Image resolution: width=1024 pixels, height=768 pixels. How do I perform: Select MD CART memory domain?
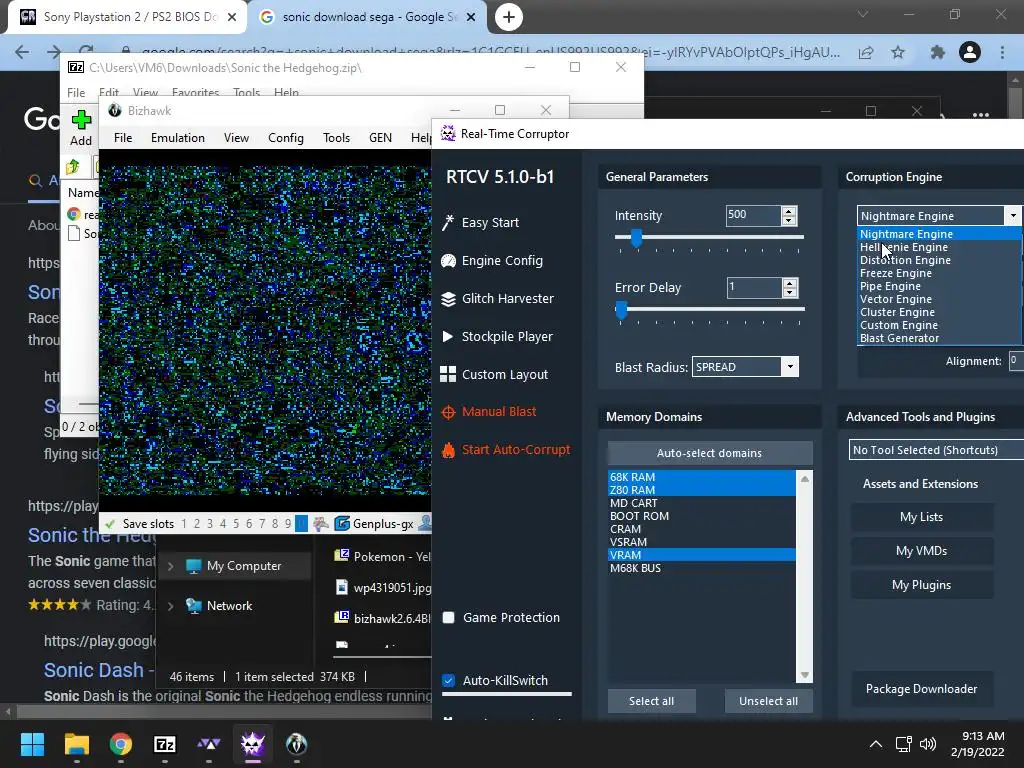pyautogui.click(x=701, y=503)
